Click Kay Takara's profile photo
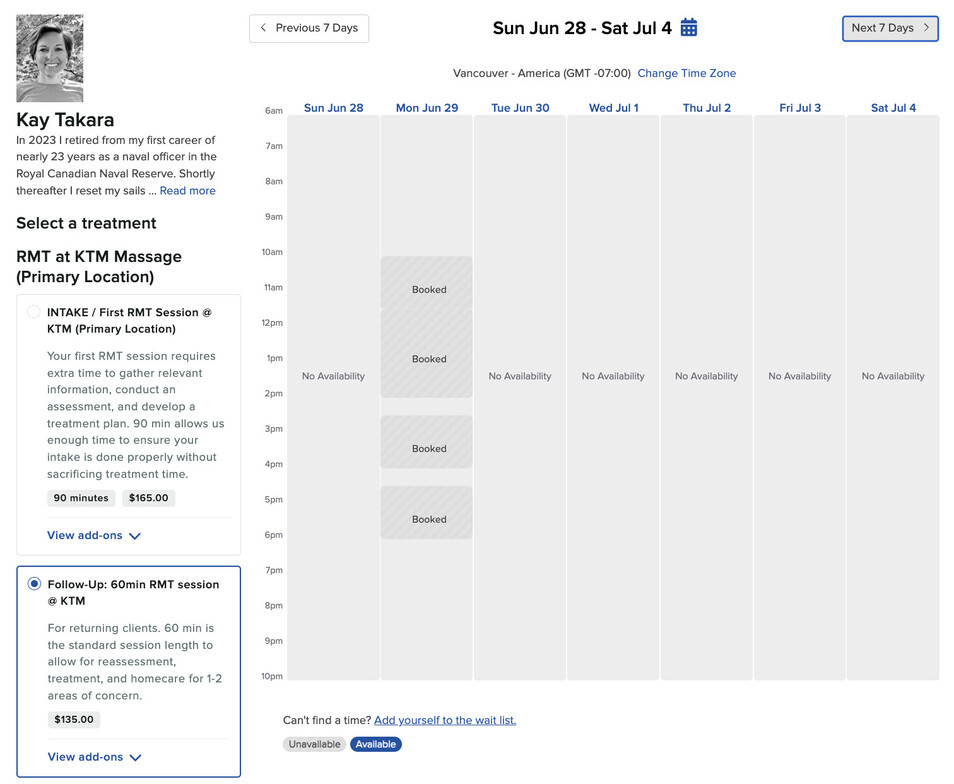This screenshot has width=954, height=784. [49, 58]
